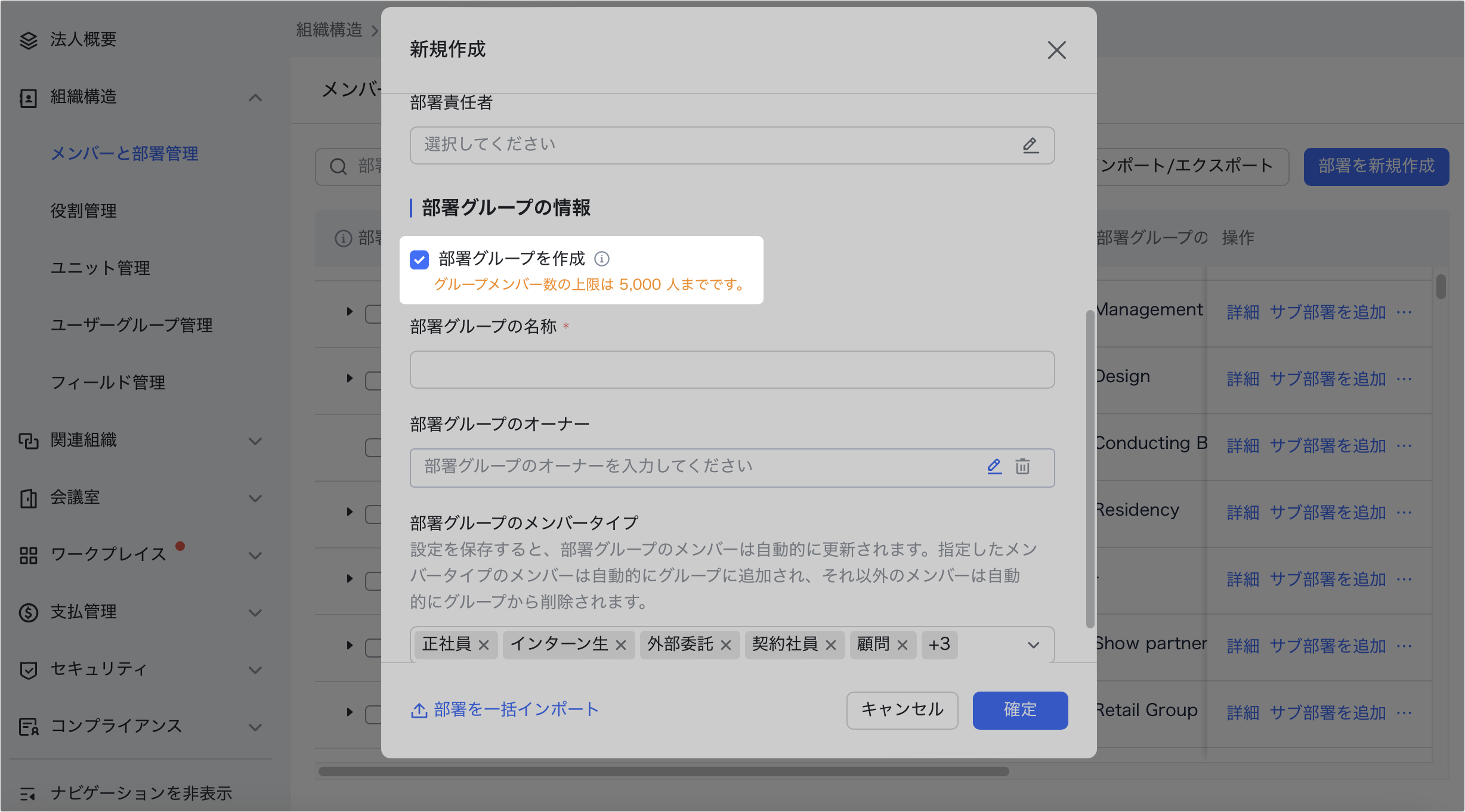Click info icon next to 部署グループを作成
Image resolution: width=1465 pixels, height=812 pixels.
point(602,259)
